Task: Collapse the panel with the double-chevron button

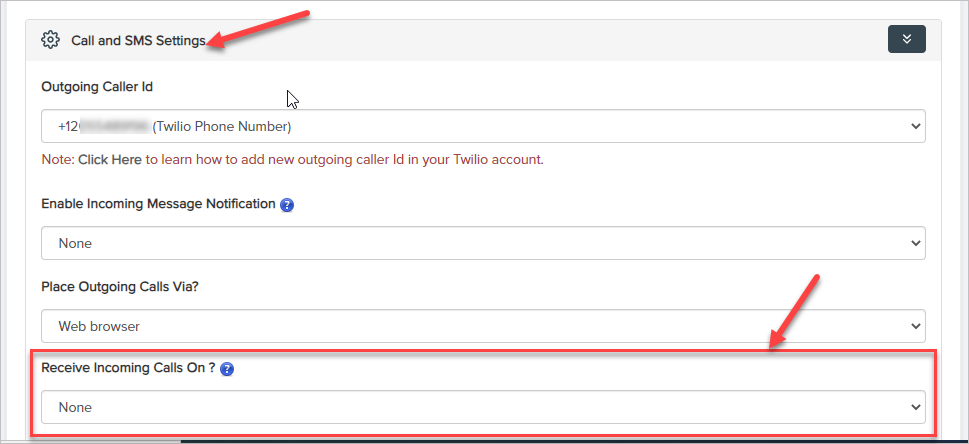Action: tap(906, 39)
